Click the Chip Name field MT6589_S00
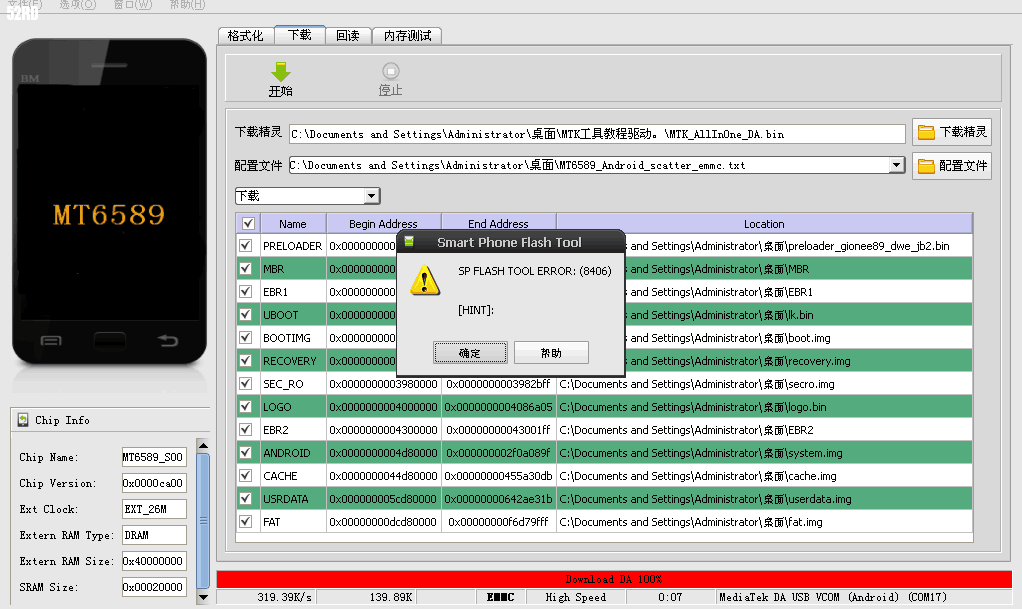 click(154, 457)
